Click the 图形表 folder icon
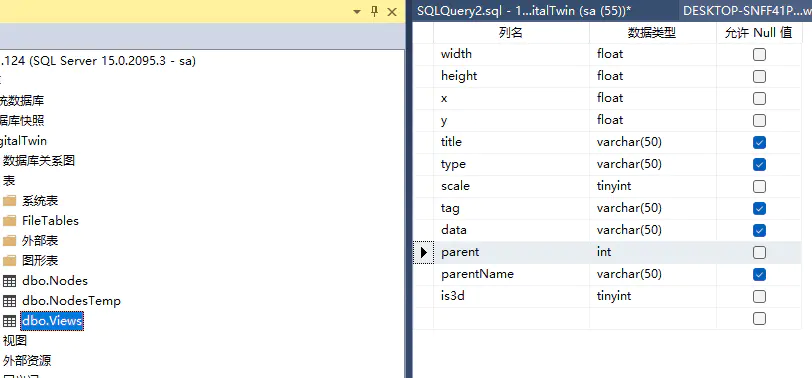This screenshot has width=812, height=378. coord(9,260)
